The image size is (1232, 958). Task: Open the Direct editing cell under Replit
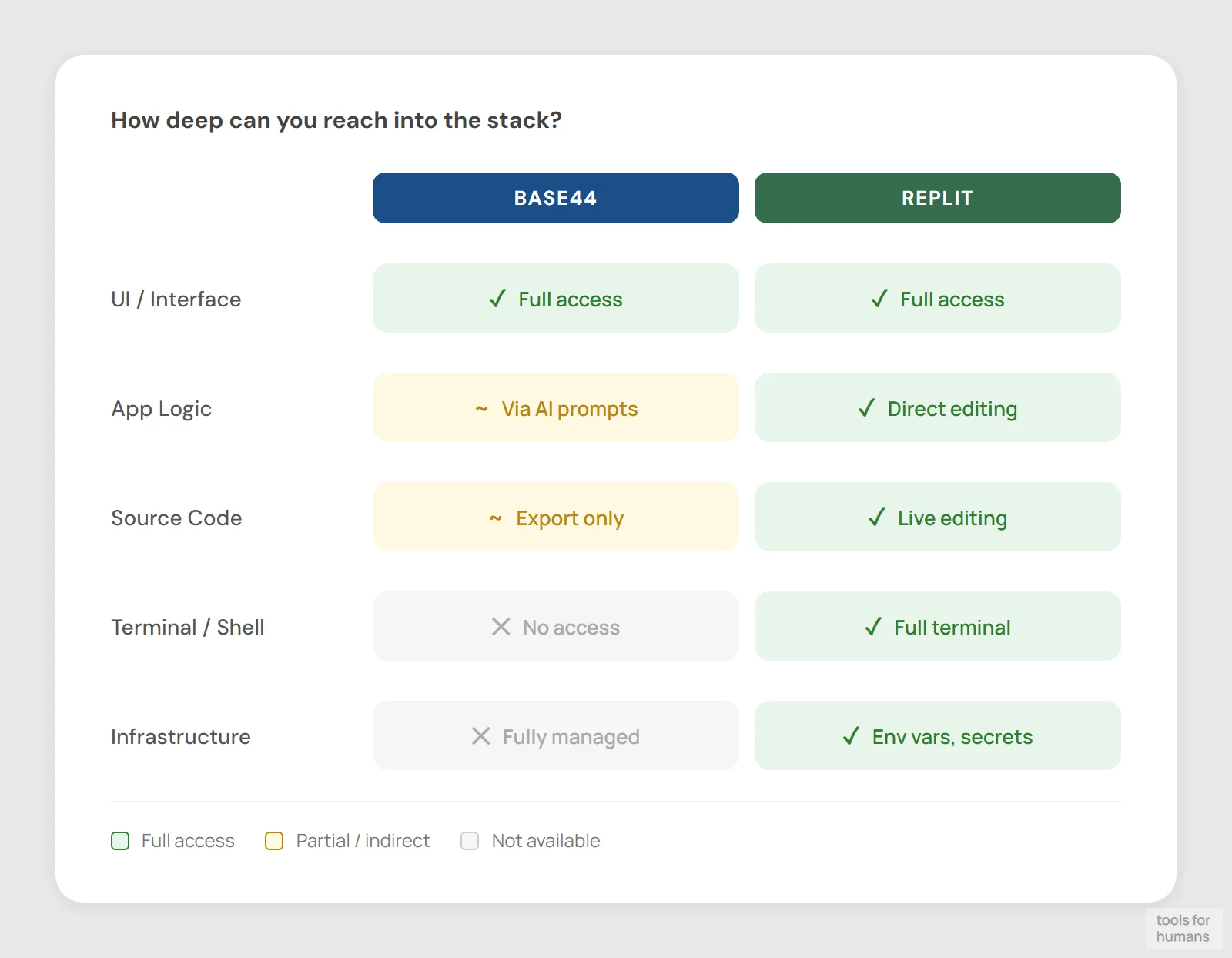937,409
